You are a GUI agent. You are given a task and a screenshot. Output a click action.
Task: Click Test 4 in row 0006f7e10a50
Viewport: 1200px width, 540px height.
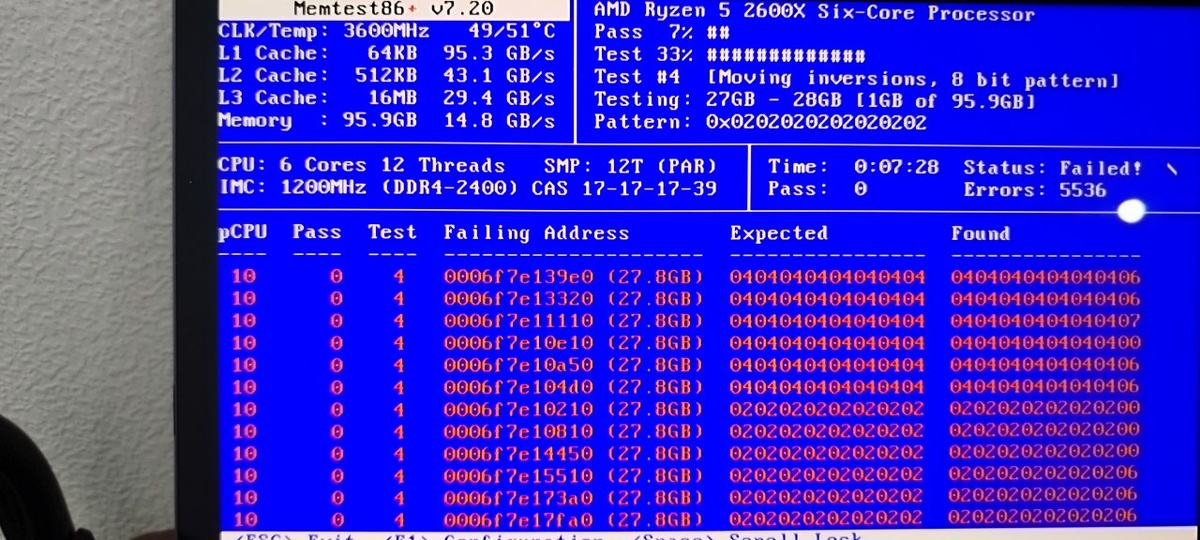[x=399, y=365]
